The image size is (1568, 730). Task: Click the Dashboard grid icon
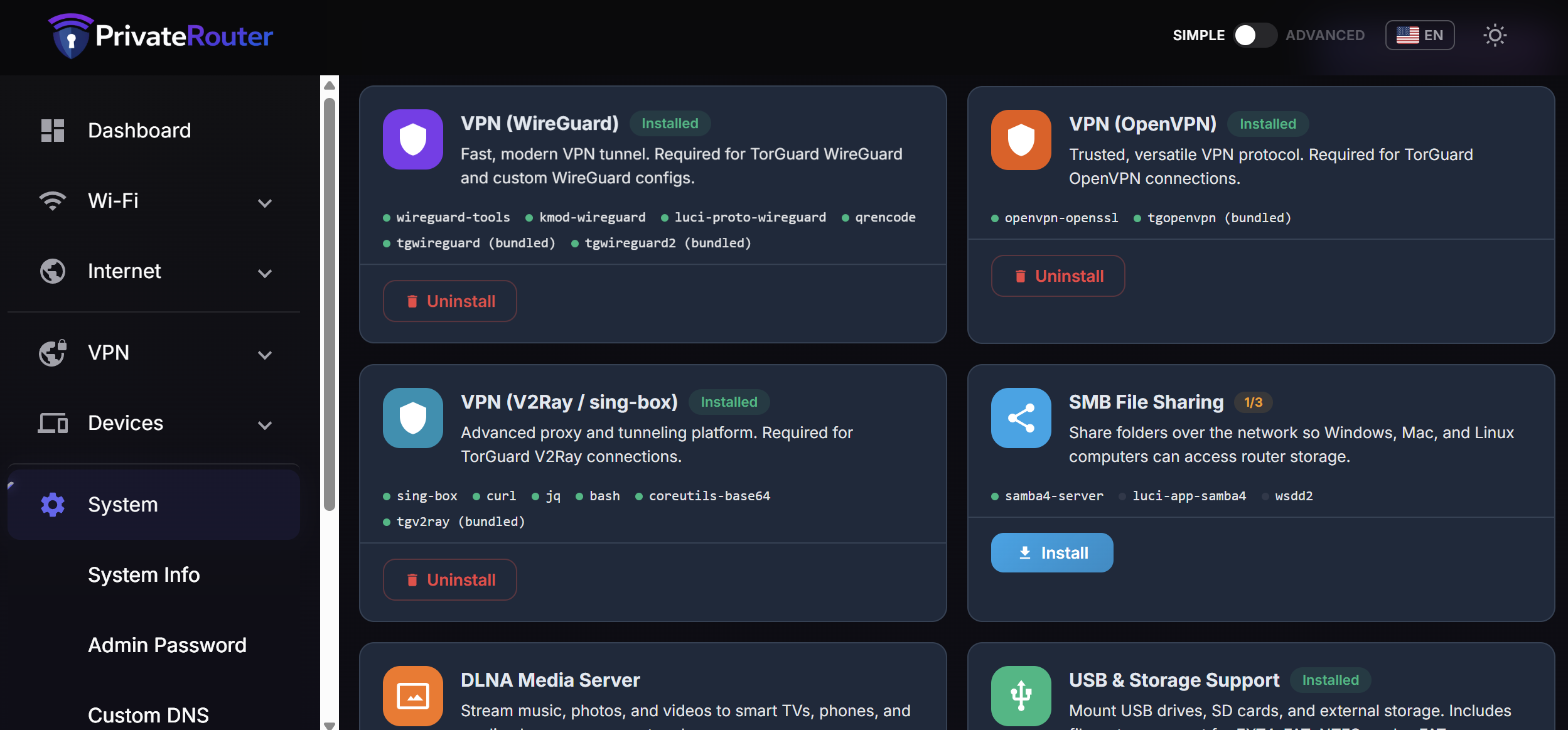53,131
